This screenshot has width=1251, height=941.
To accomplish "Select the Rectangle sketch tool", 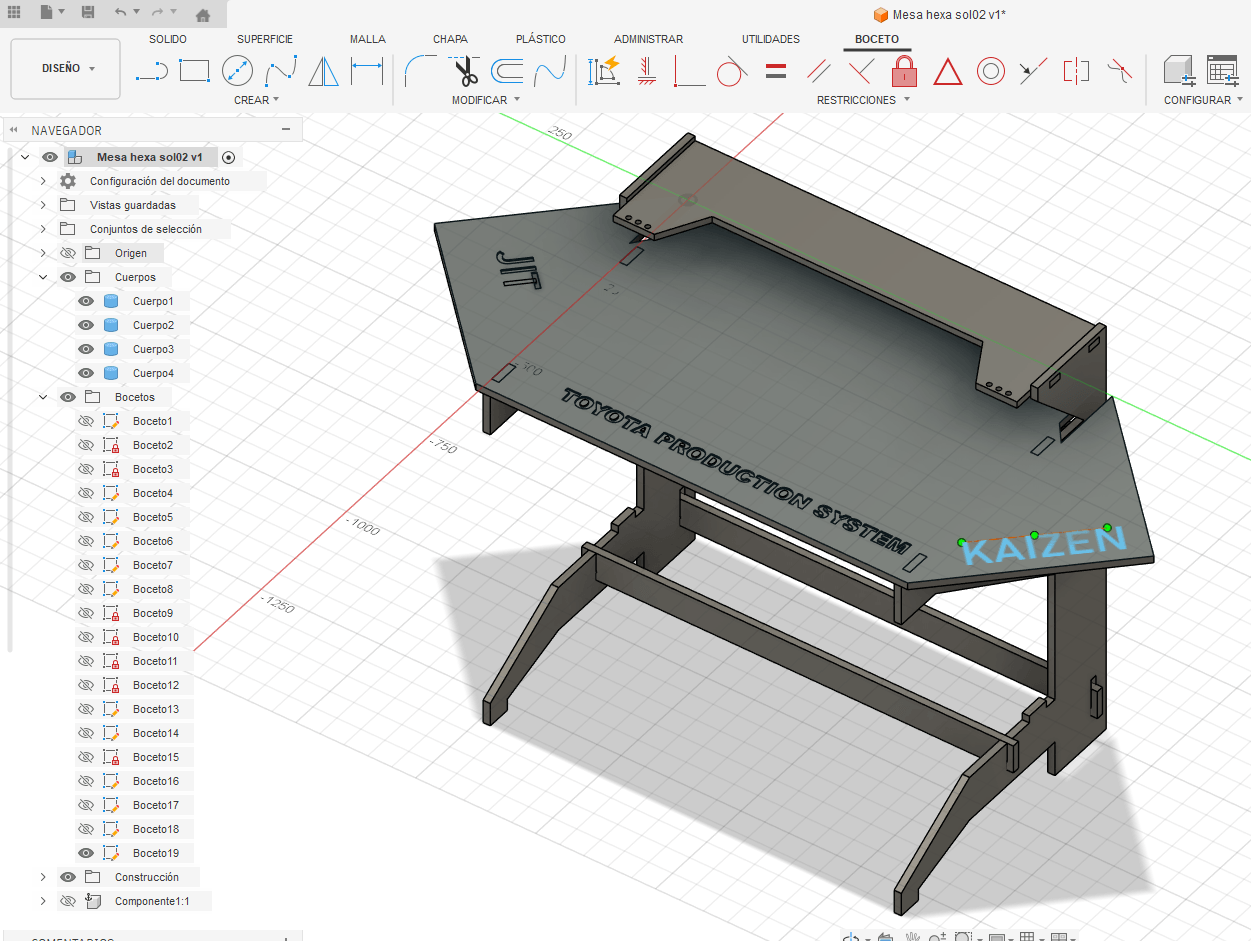I will 194,71.
